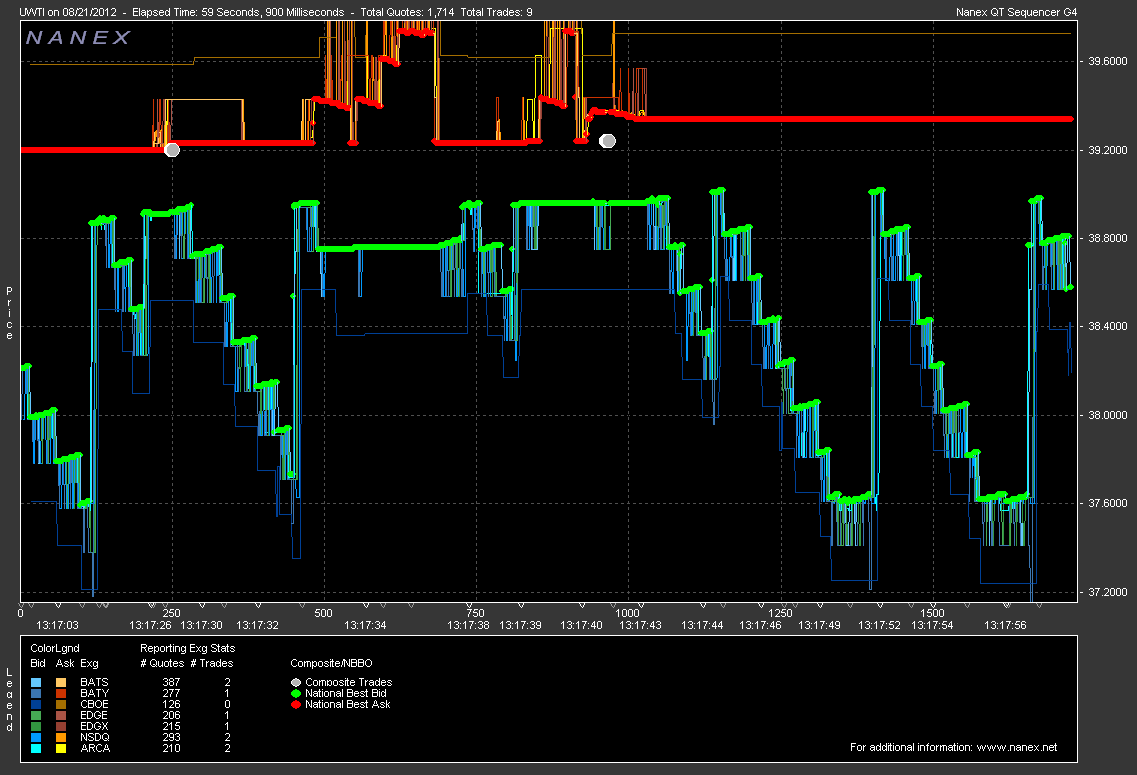
Task: Click the NSDQ bid color swatch
Action: [36, 737]
